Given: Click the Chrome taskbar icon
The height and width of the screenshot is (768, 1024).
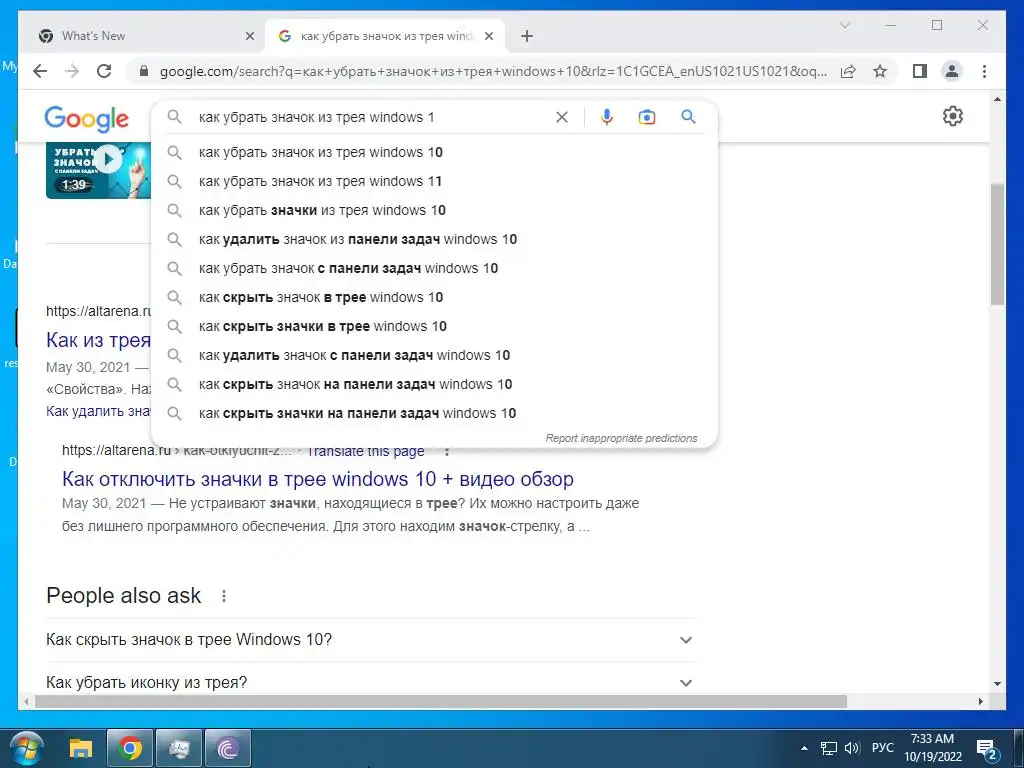Looking at the screenshot, I should (x=130, y=748).
